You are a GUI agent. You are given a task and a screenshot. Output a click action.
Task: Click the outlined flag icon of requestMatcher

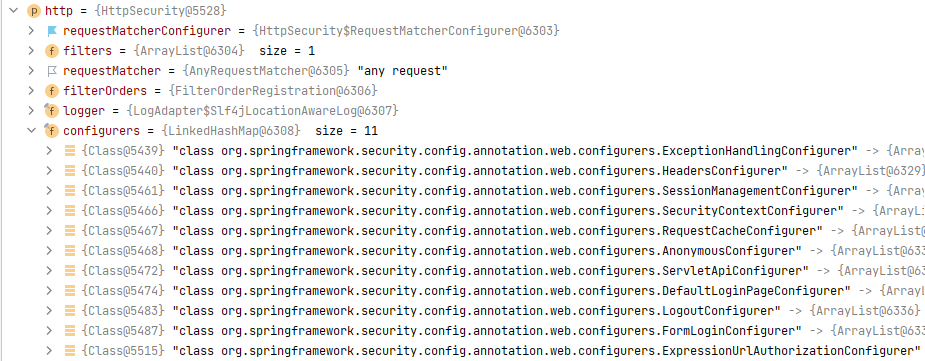[x=52, y=71]
